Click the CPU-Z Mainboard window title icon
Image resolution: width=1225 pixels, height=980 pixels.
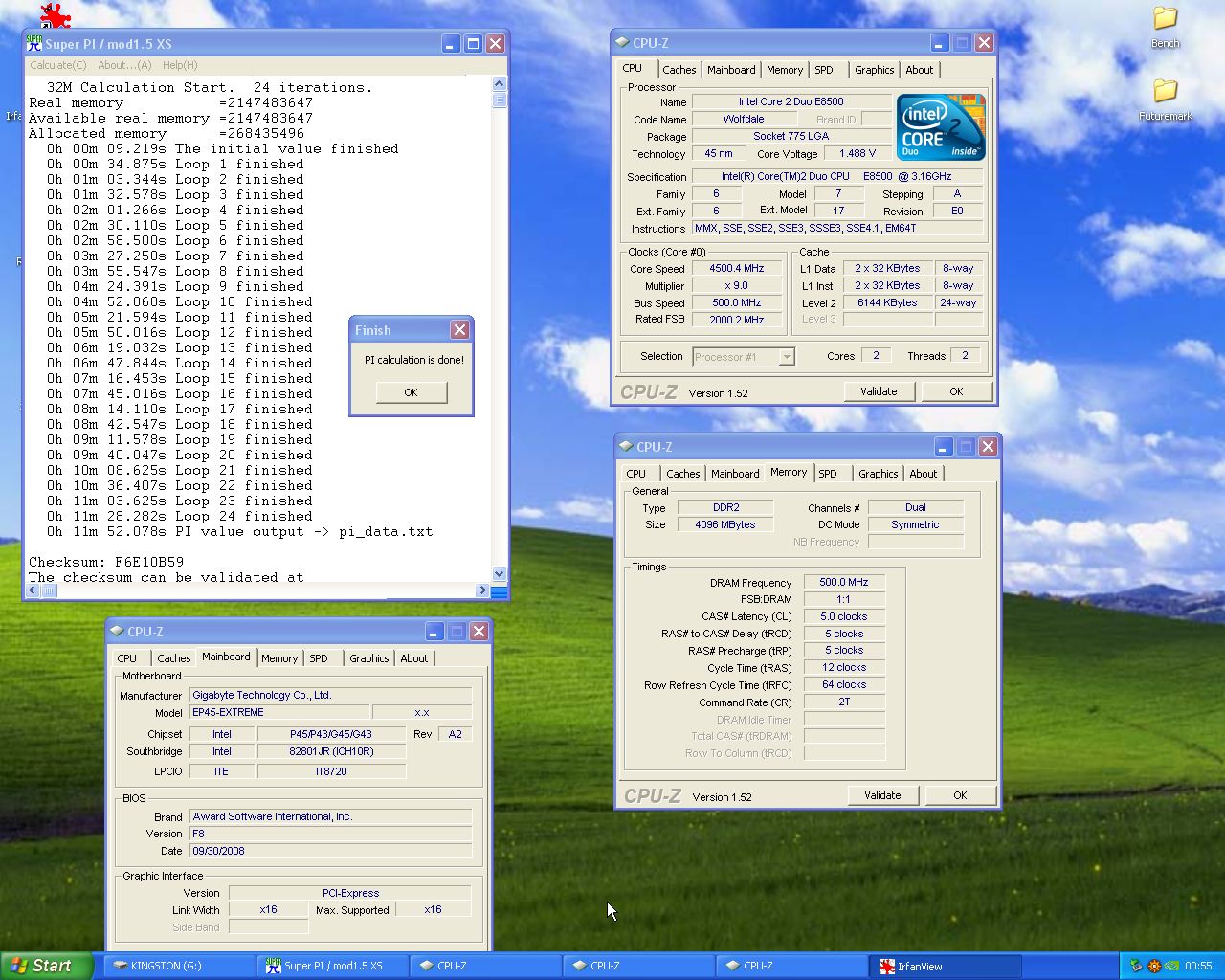(x=117, y=631)
